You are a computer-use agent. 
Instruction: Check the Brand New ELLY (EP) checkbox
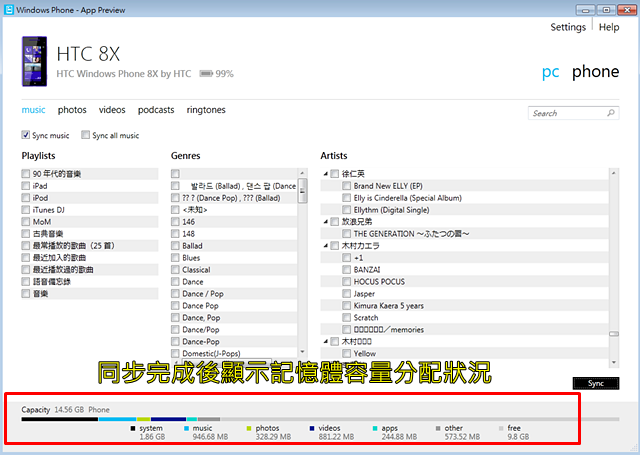pos(347,186)
